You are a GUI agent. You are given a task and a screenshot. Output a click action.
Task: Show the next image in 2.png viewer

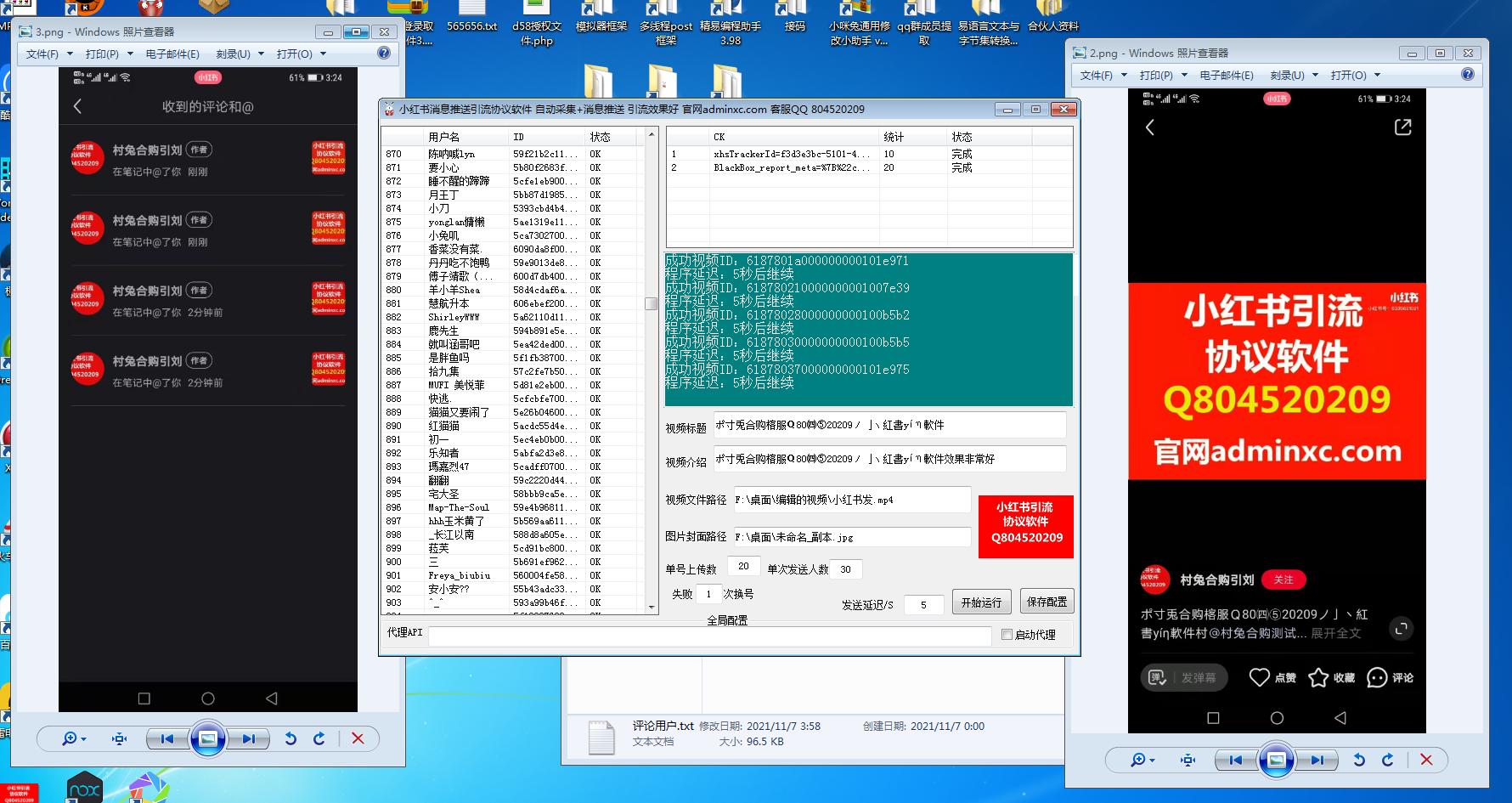[1317, 760]
